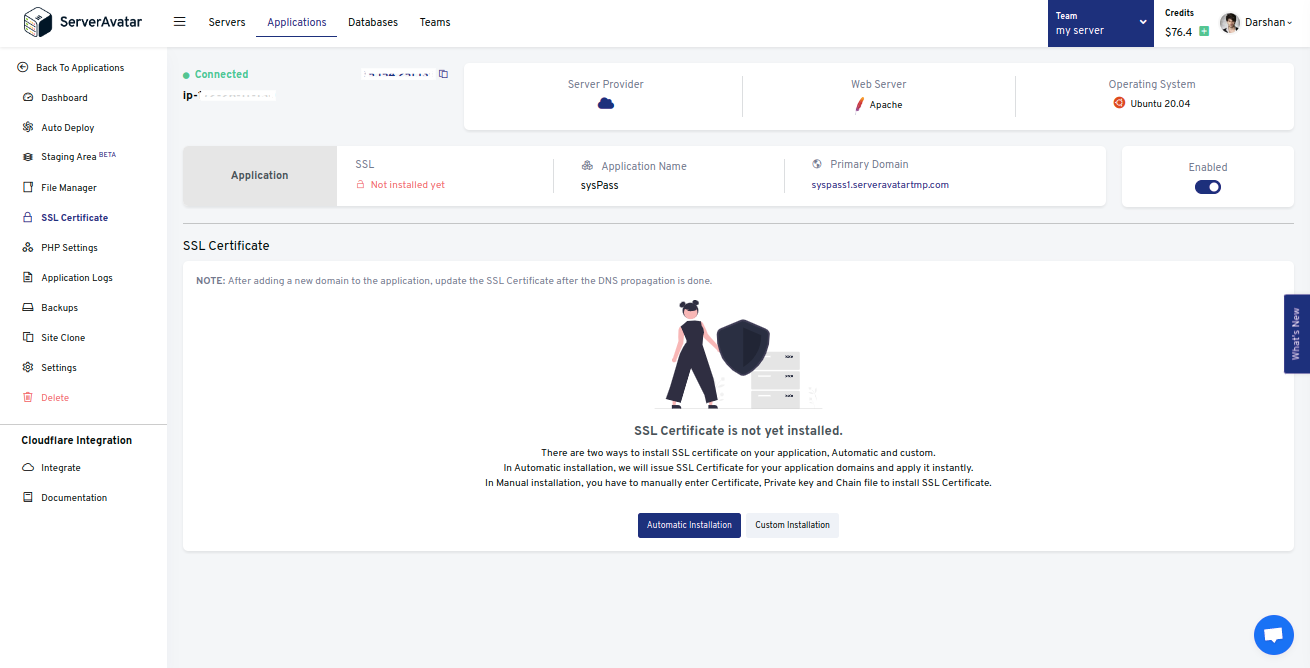Open the What's New side panel
Screen dimensions: 1310x668
tap(1296, 333)
